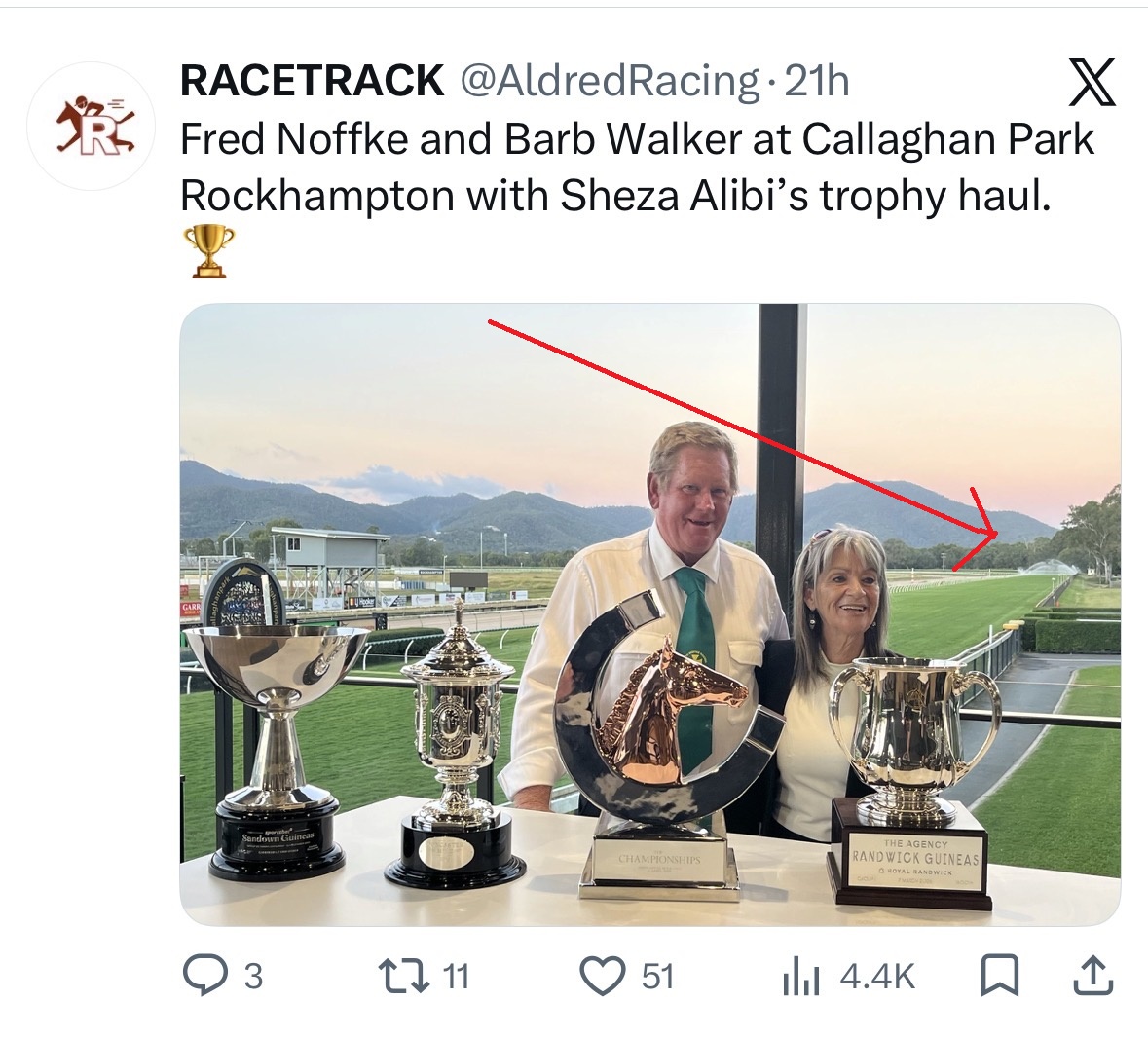Image resolution: width=1148 pixels, height=1039 pixels.
Task: Click the repost count of 11
Action: (x=456, y=976)
